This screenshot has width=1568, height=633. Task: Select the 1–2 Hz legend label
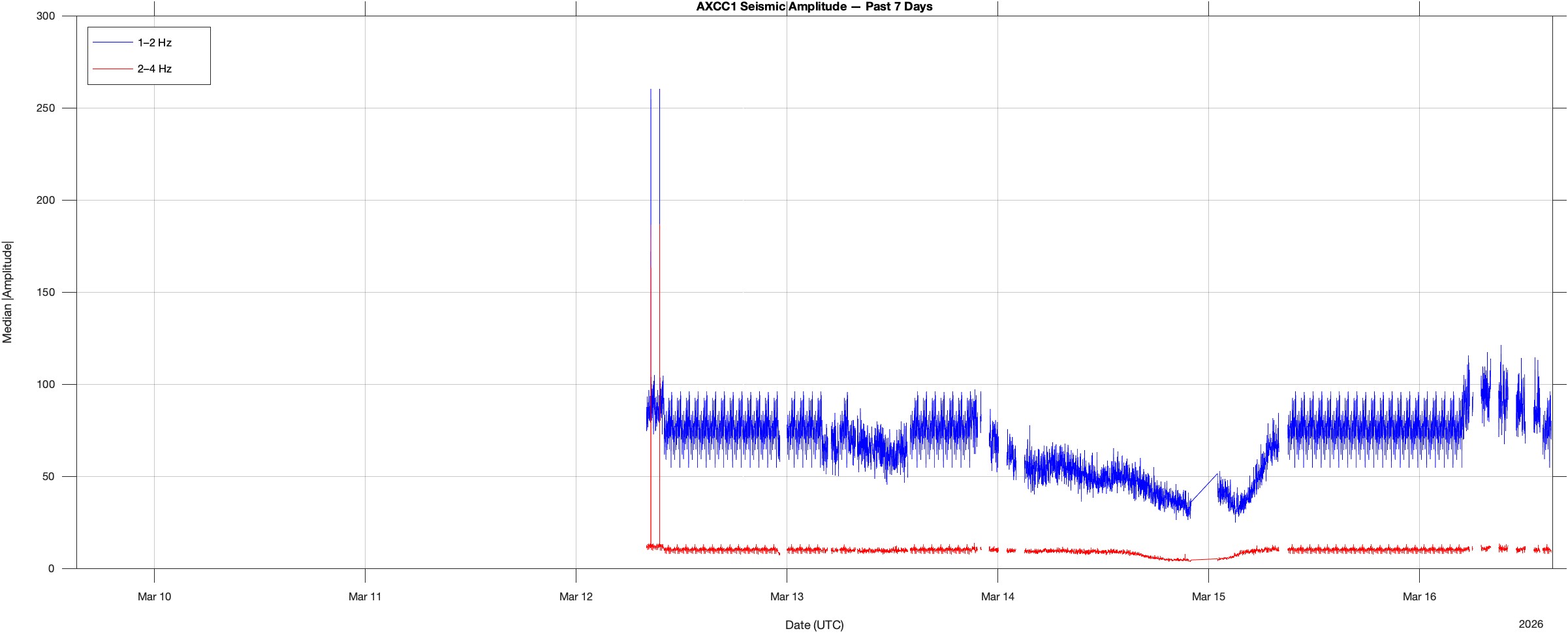pos(154,43)
